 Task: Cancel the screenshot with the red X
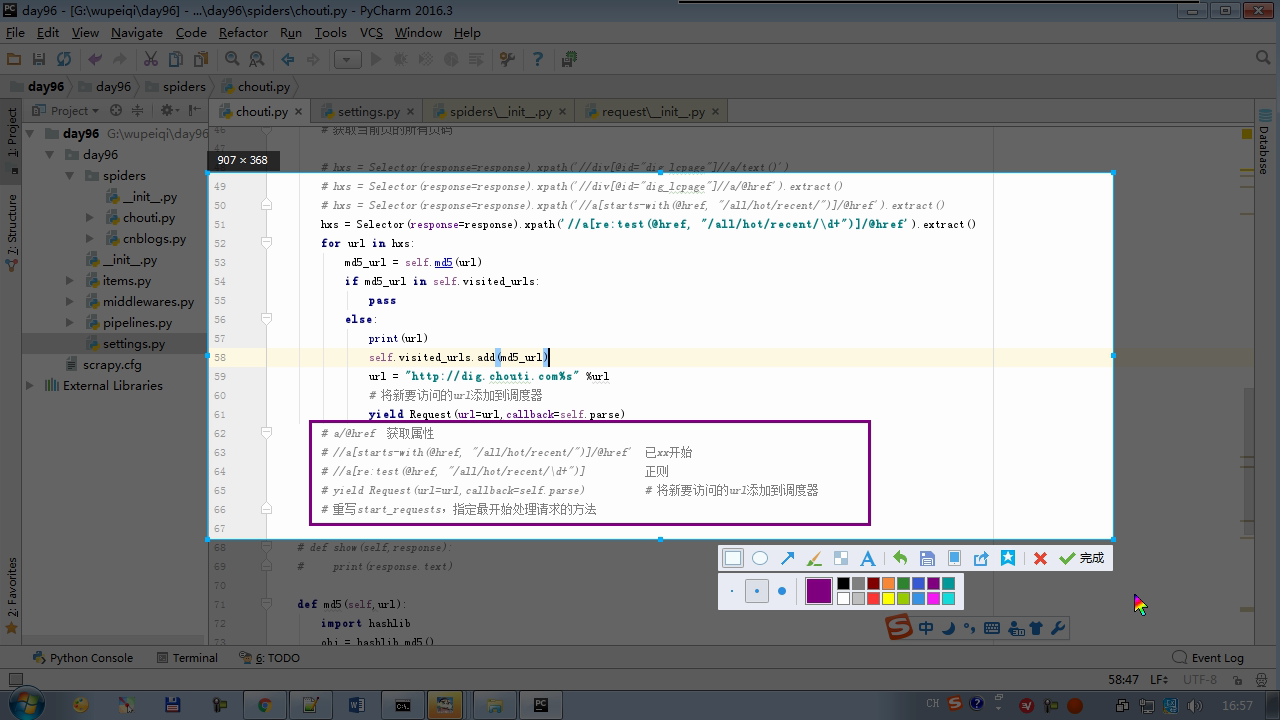click(x=1040, y=558)
